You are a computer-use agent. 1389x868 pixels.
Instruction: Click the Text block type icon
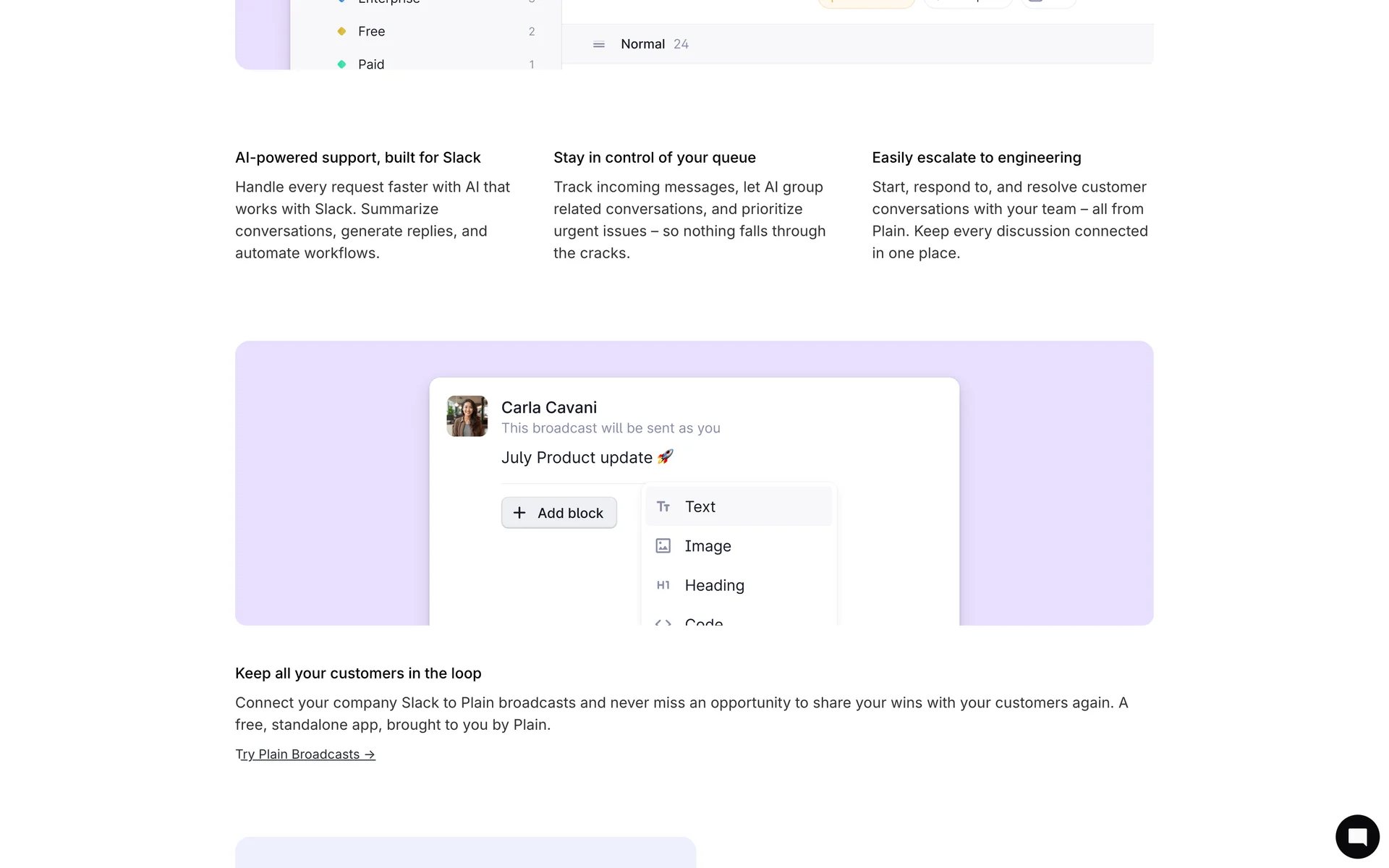[663, 507]
